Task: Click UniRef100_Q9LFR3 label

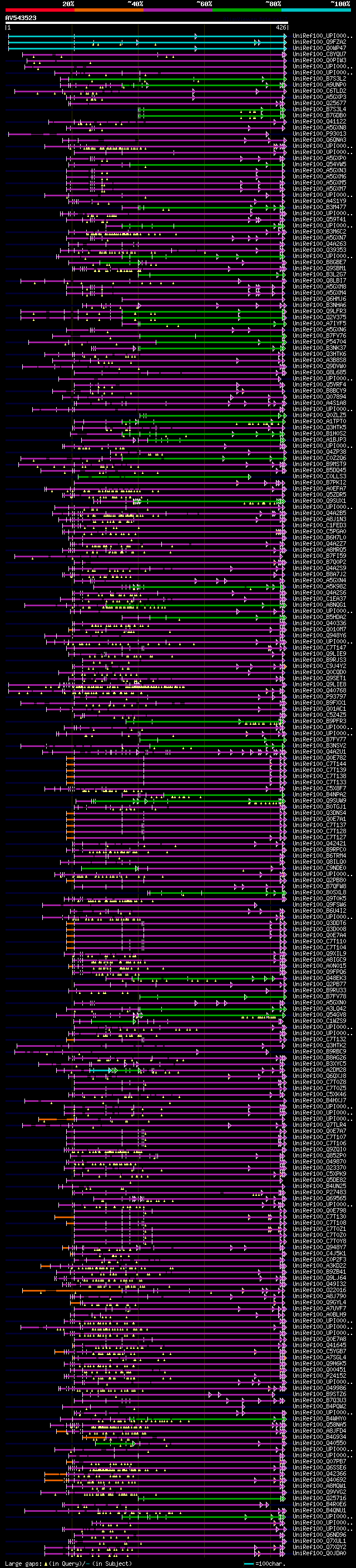Action: point(319,311)
